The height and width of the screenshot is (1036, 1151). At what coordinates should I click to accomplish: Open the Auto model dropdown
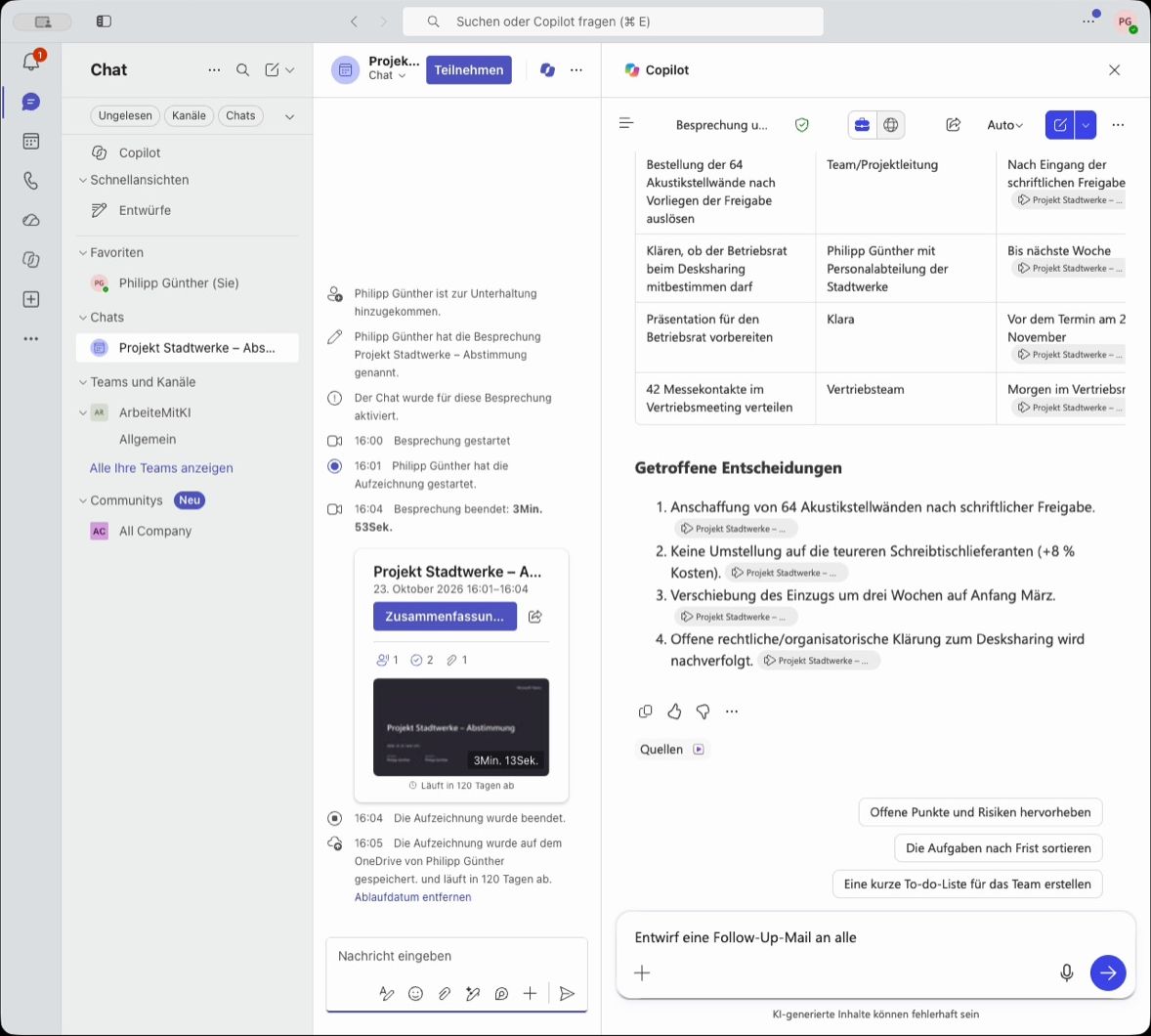[x=1004, y=125]
